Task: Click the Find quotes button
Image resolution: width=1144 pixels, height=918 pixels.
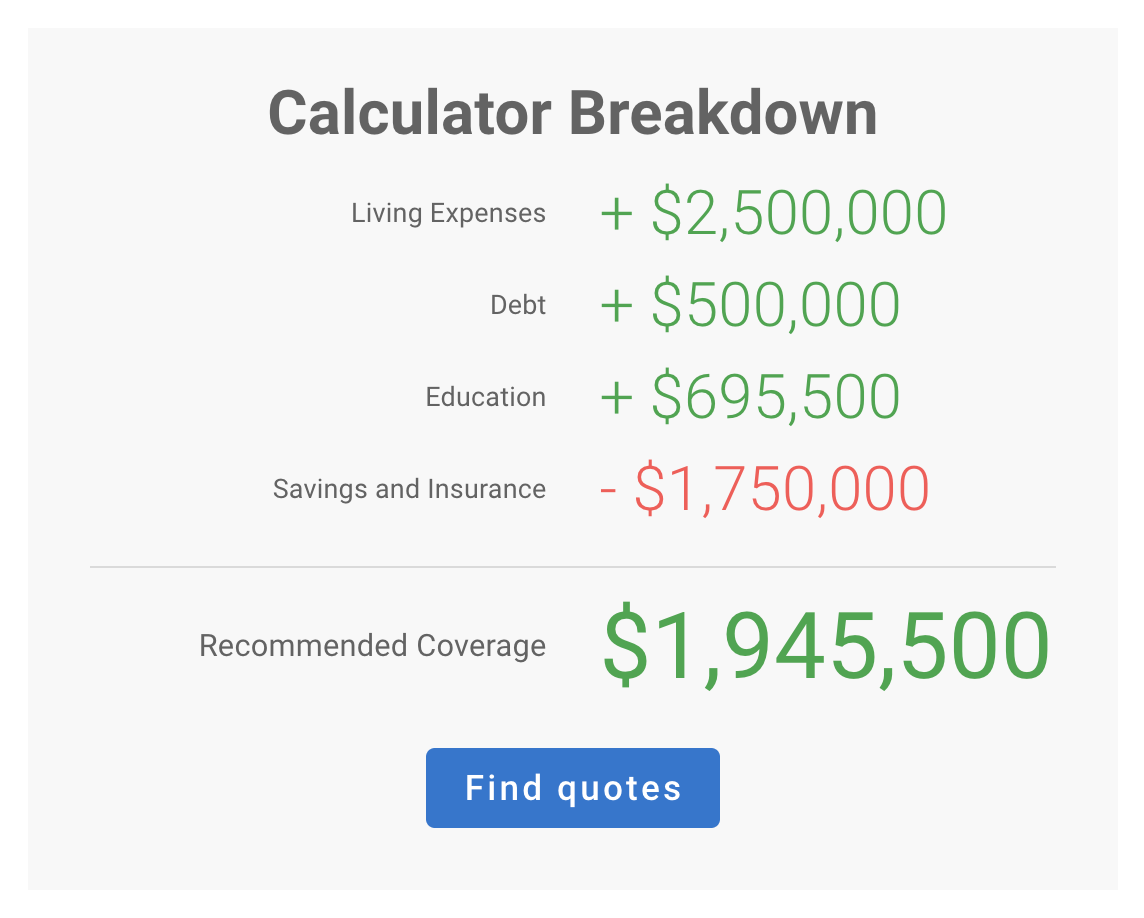Action: [x=572, y=788]
